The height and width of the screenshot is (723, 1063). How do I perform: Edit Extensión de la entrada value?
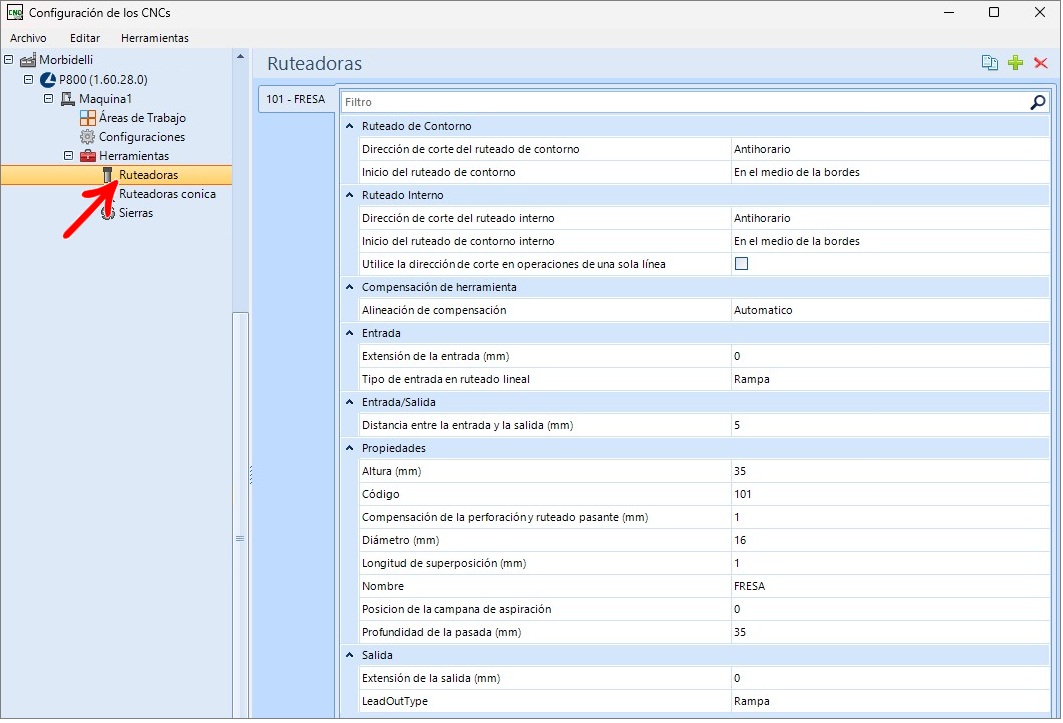click(890, 357)
